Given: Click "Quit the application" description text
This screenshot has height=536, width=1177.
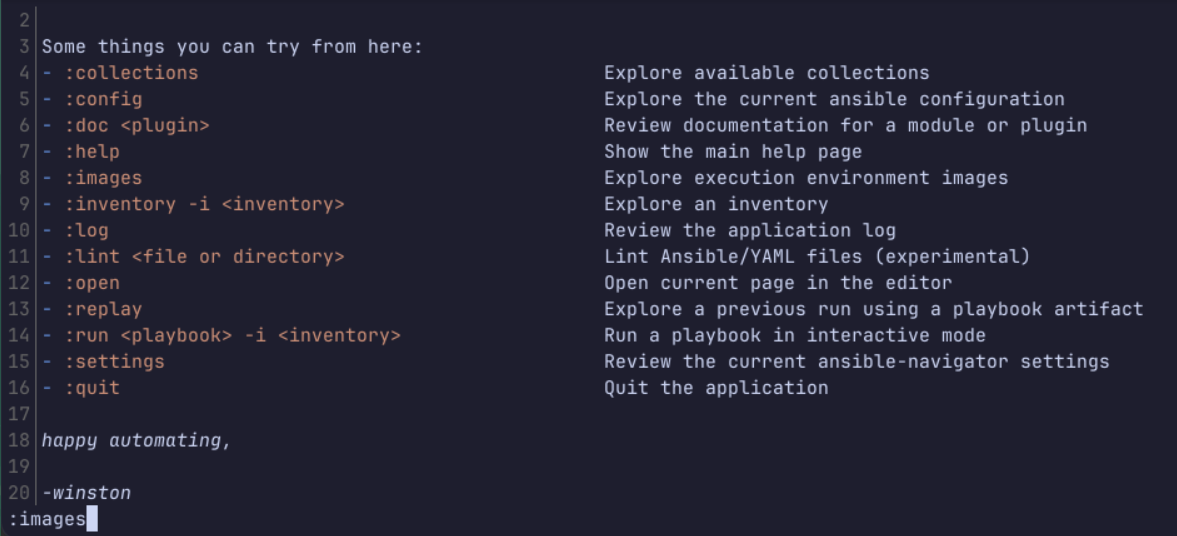Looking at the screenshot, I should coord(715,388).
